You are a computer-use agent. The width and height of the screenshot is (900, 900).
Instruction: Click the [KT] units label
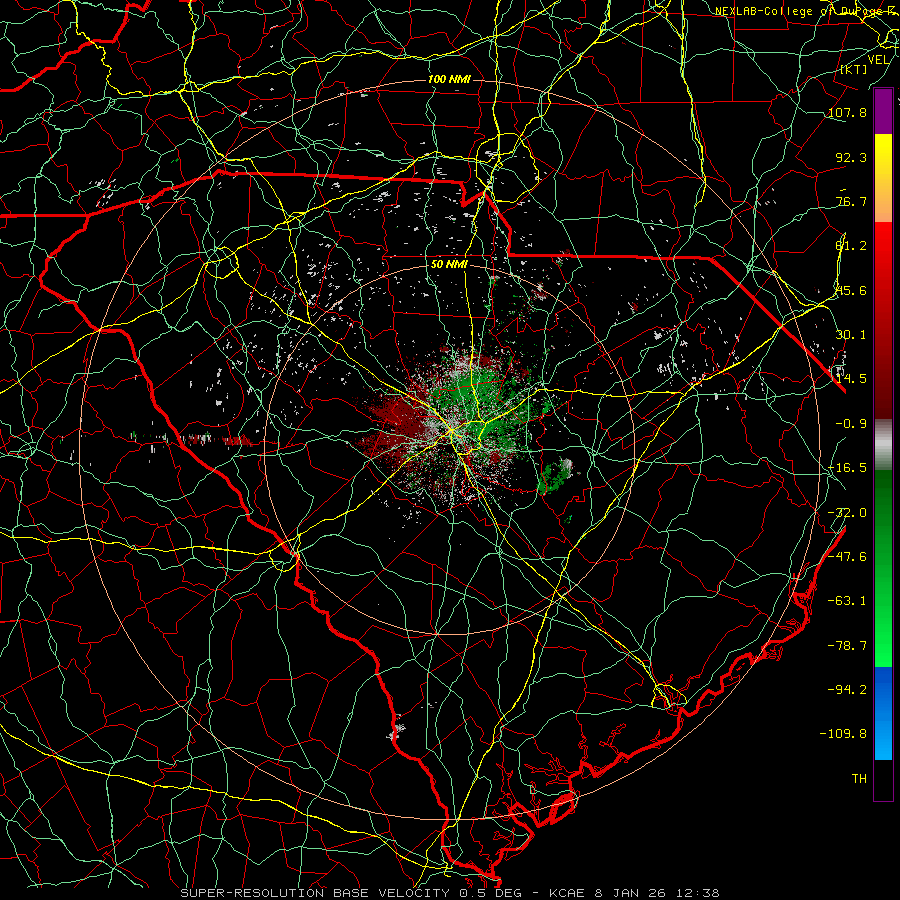pos(854,69)
